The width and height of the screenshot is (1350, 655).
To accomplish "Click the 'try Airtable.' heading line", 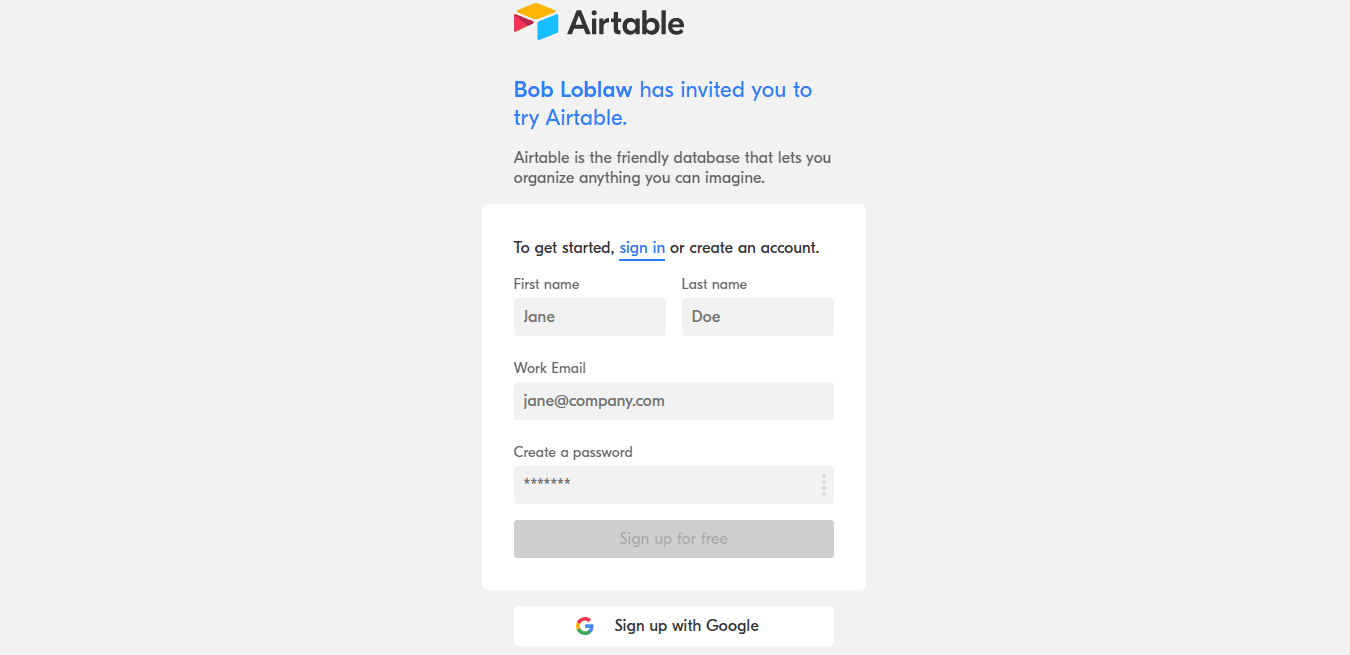I will [570, 118].
